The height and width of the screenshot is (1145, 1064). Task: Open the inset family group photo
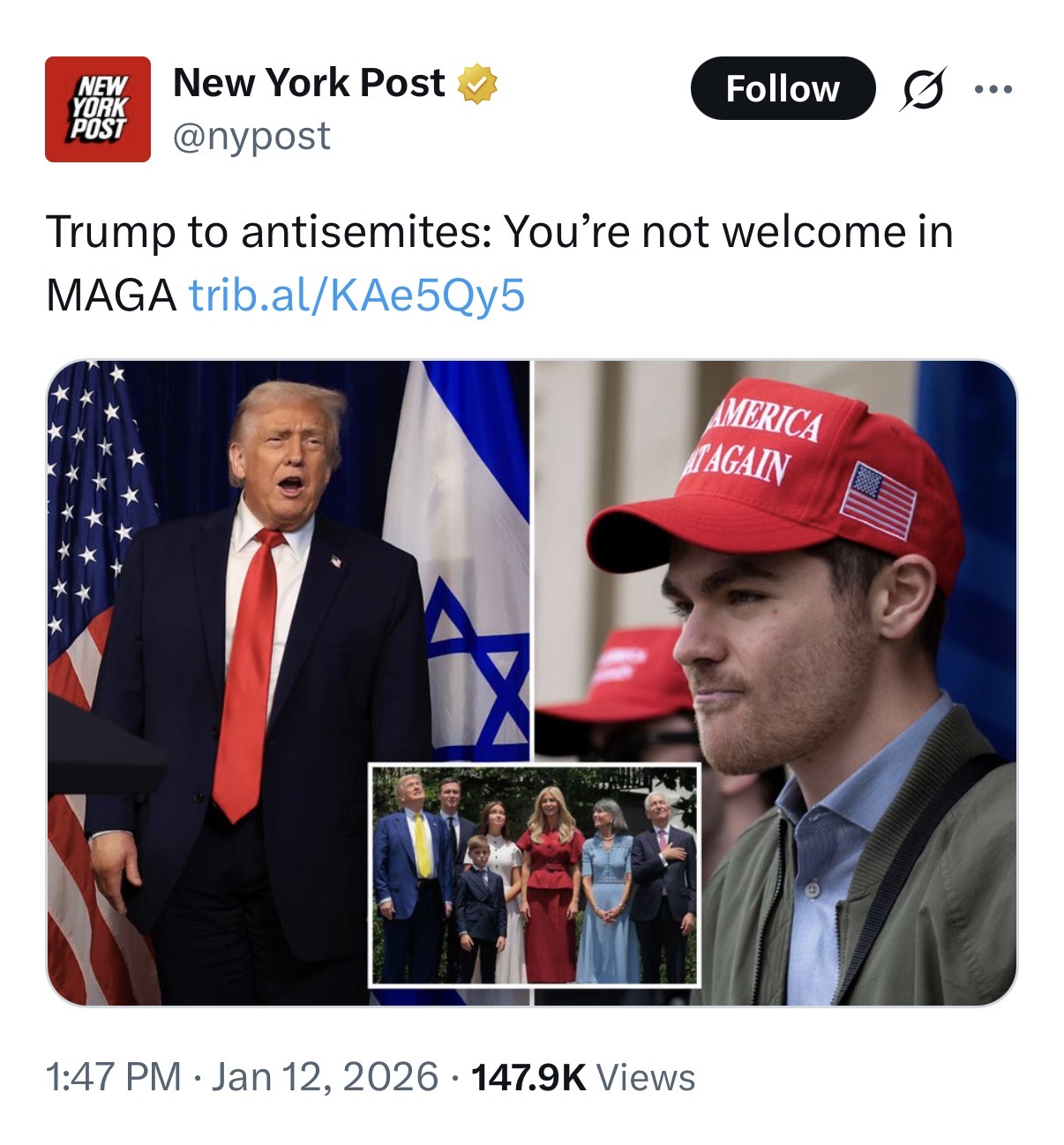point(535,875)
